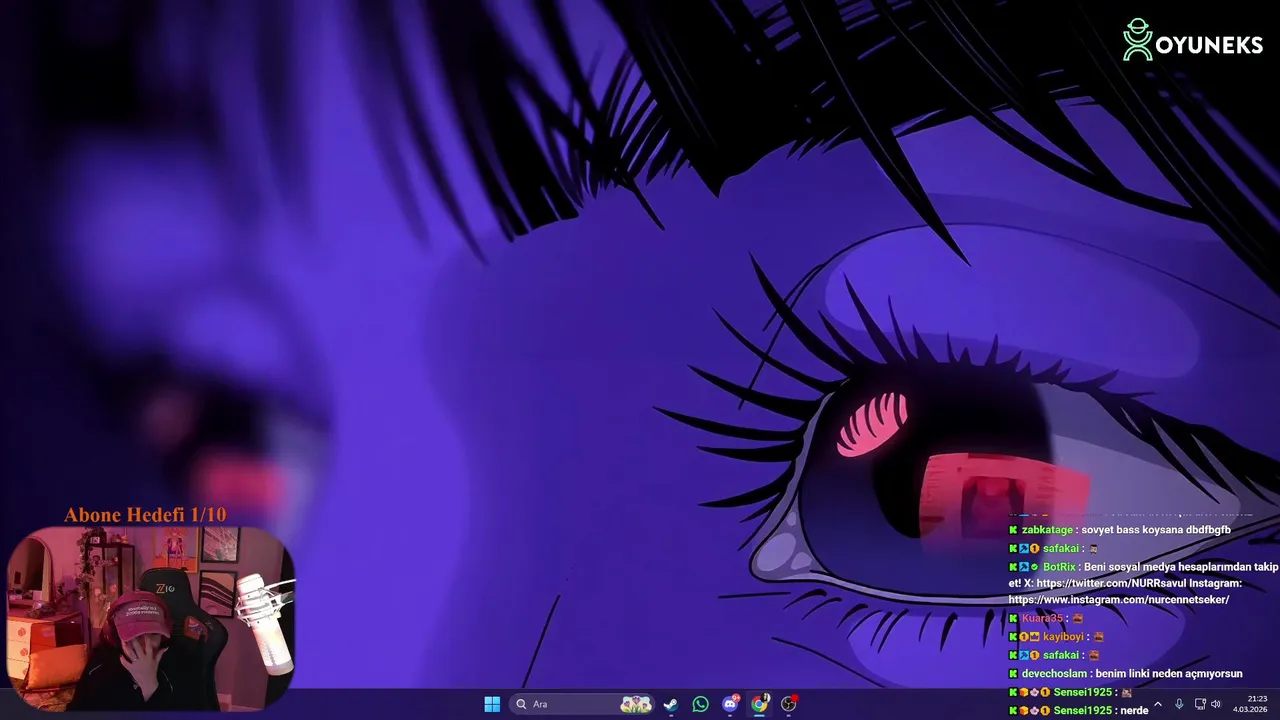Screen dimensions: 1280x720
Task: Click BotRix username in chat
Action: pos(1059,567)
